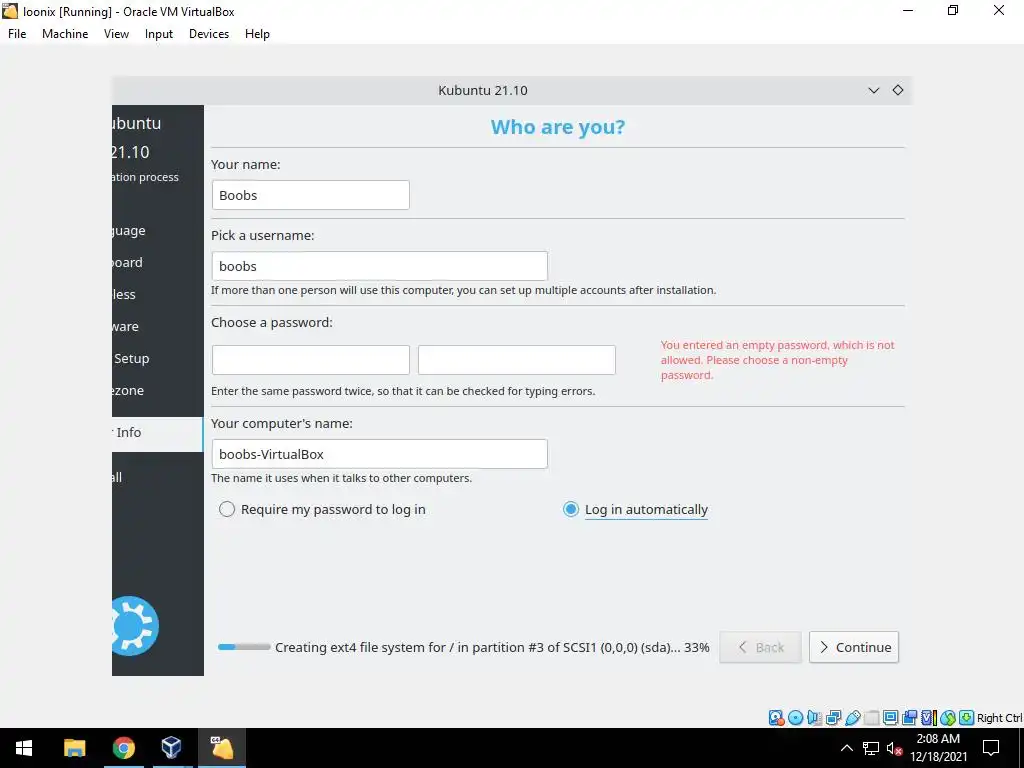Click the password confirmation input field
Image resolution: width=1024 pixels, height=768 pixels.
pos(517,360)
